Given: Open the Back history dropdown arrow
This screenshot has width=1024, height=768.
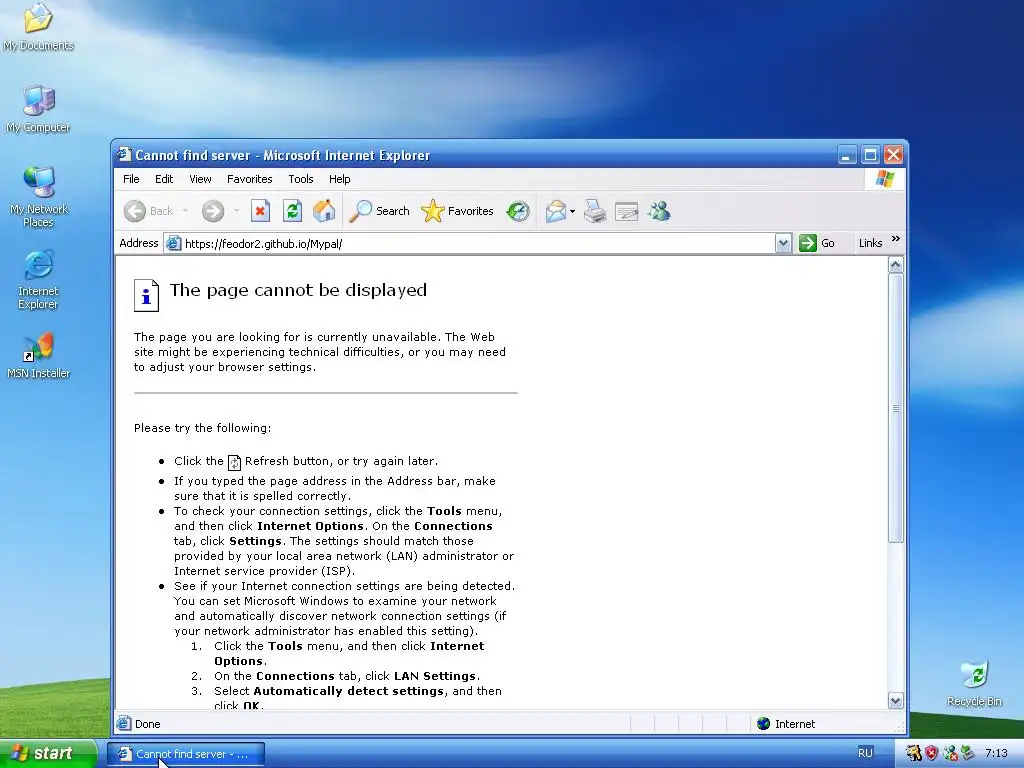Looking at the screenshot, I should pyautogui.click(x=185, y=211).
